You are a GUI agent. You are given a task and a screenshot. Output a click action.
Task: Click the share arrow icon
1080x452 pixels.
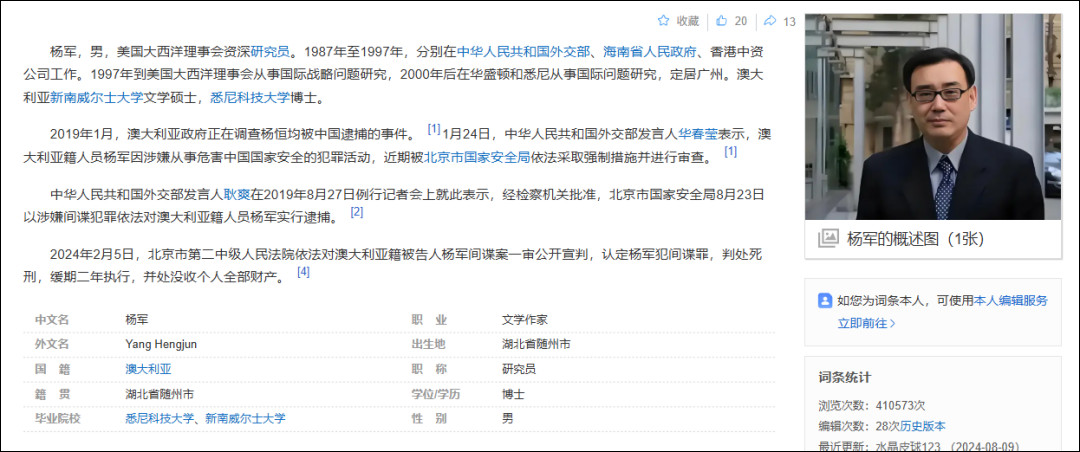click(x=771, y=21)
